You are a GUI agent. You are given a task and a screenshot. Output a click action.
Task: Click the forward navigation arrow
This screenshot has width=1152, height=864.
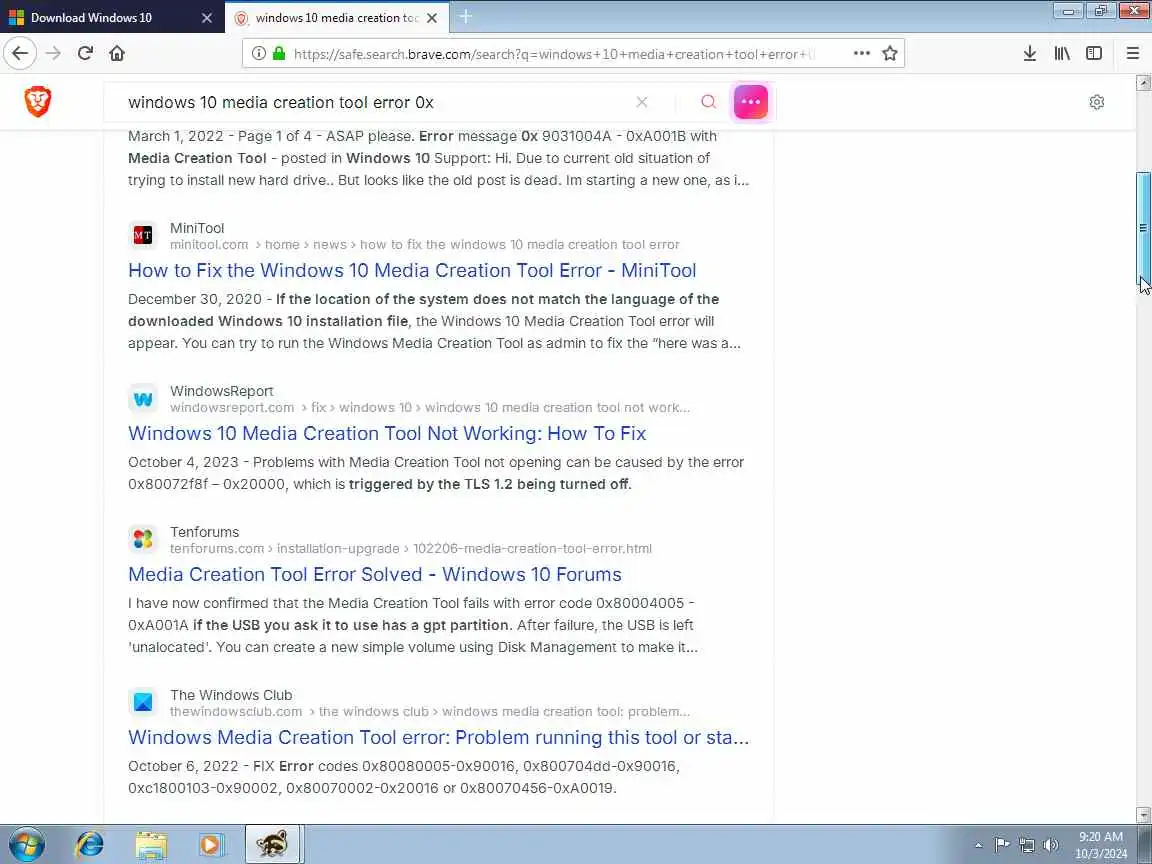pyautogui.click(x=53, y=53)
